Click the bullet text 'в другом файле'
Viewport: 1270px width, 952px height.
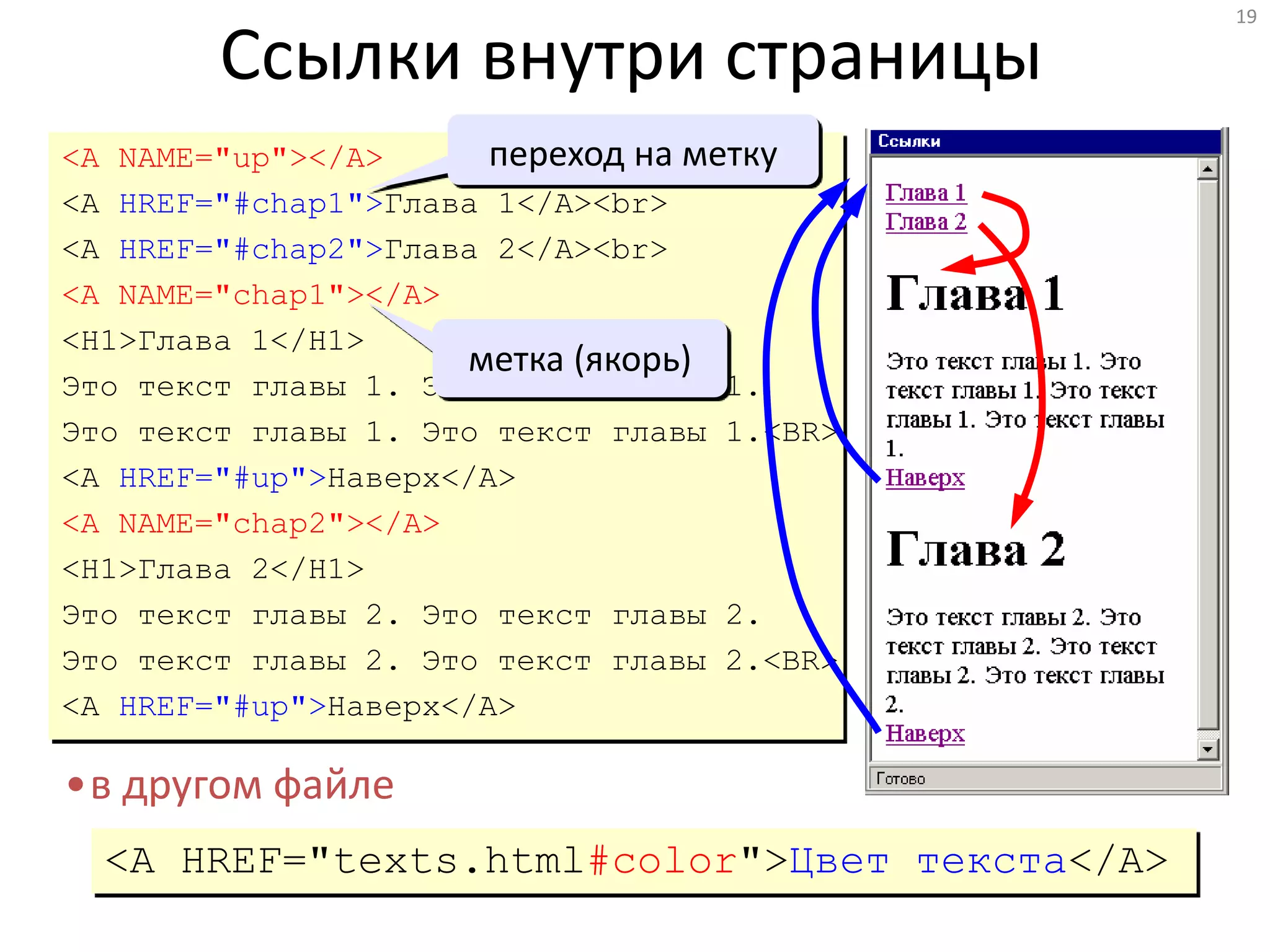(x=242, y=785)
